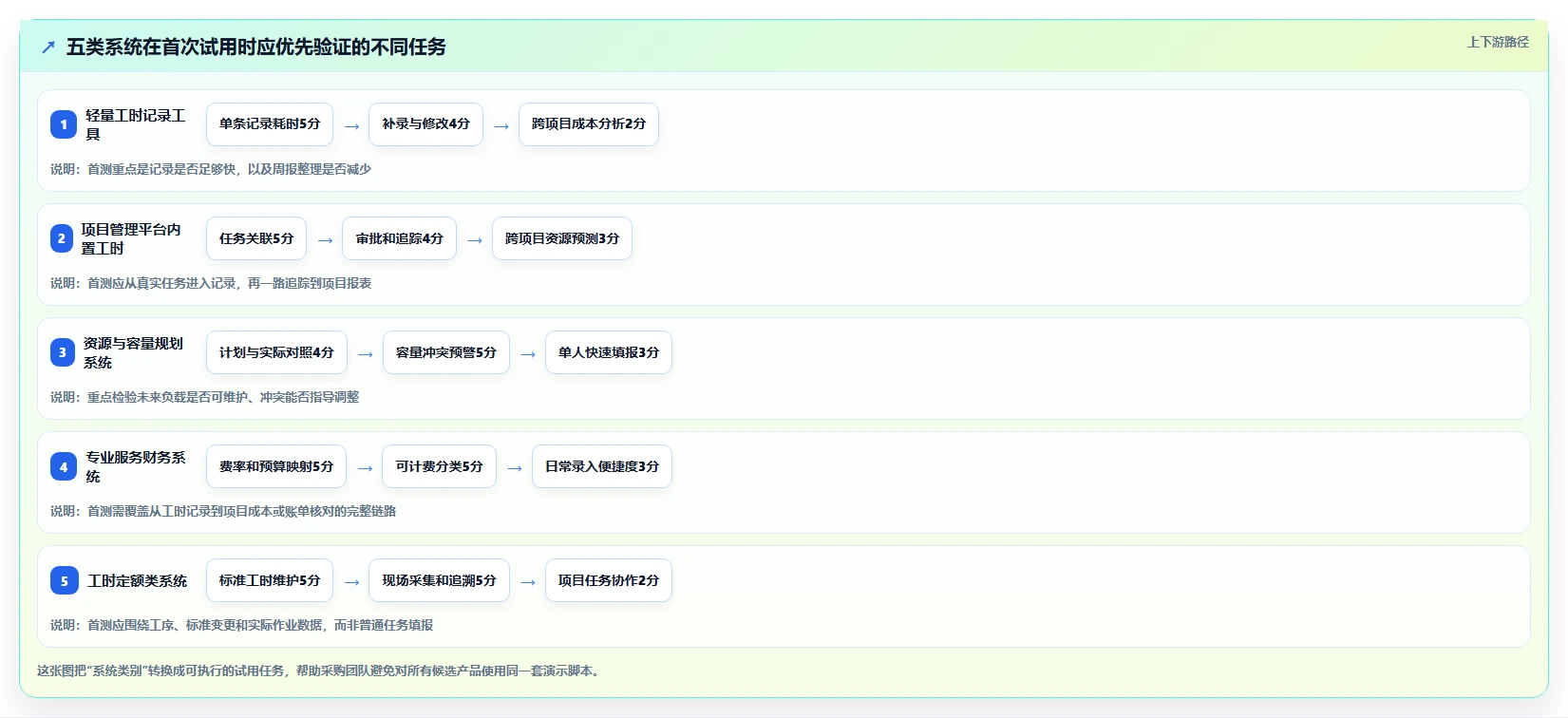Select the 可计费分类5分 step chip
1568x718 pixels.
[x=440, y=466]
